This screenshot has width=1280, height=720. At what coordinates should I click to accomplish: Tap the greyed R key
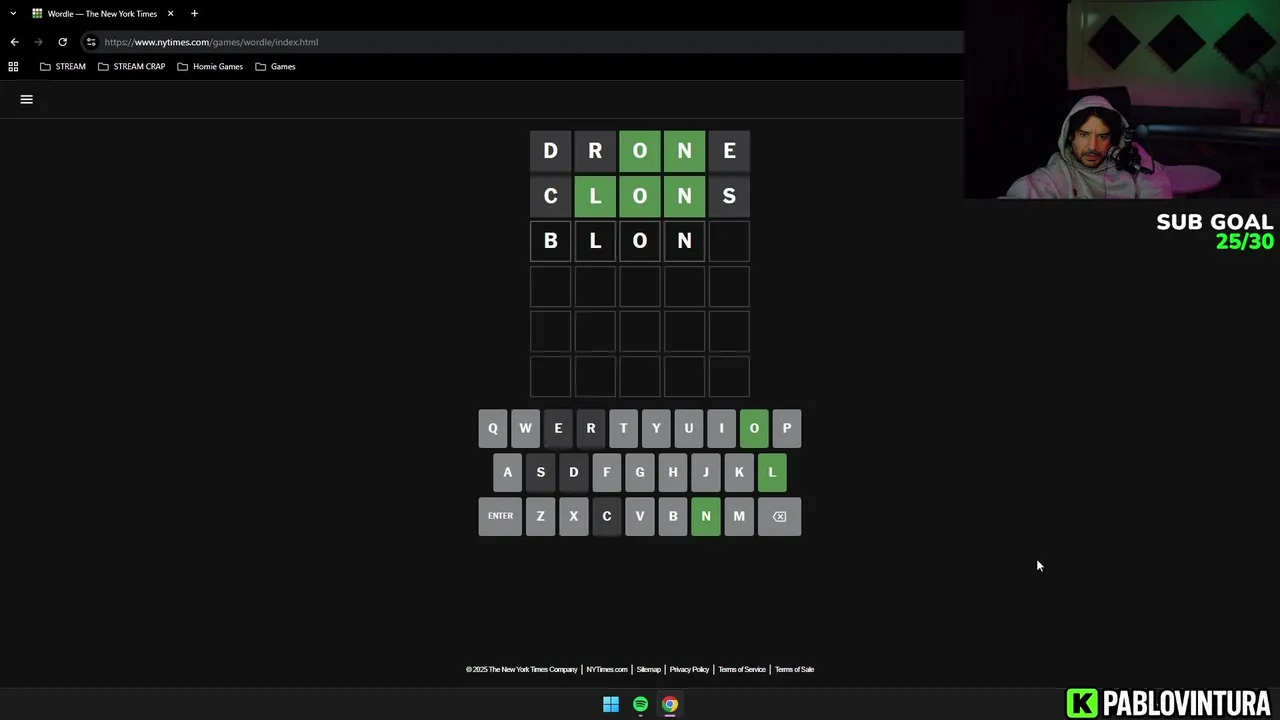pos(591,428)
